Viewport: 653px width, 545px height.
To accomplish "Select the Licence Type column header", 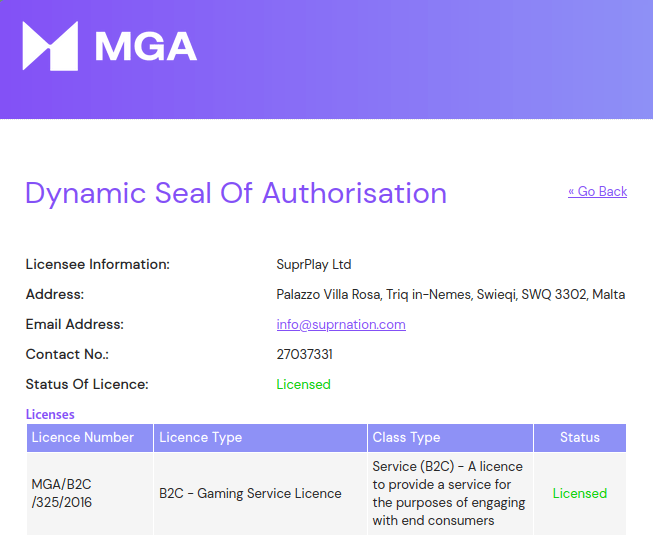I will click(201, 437).
